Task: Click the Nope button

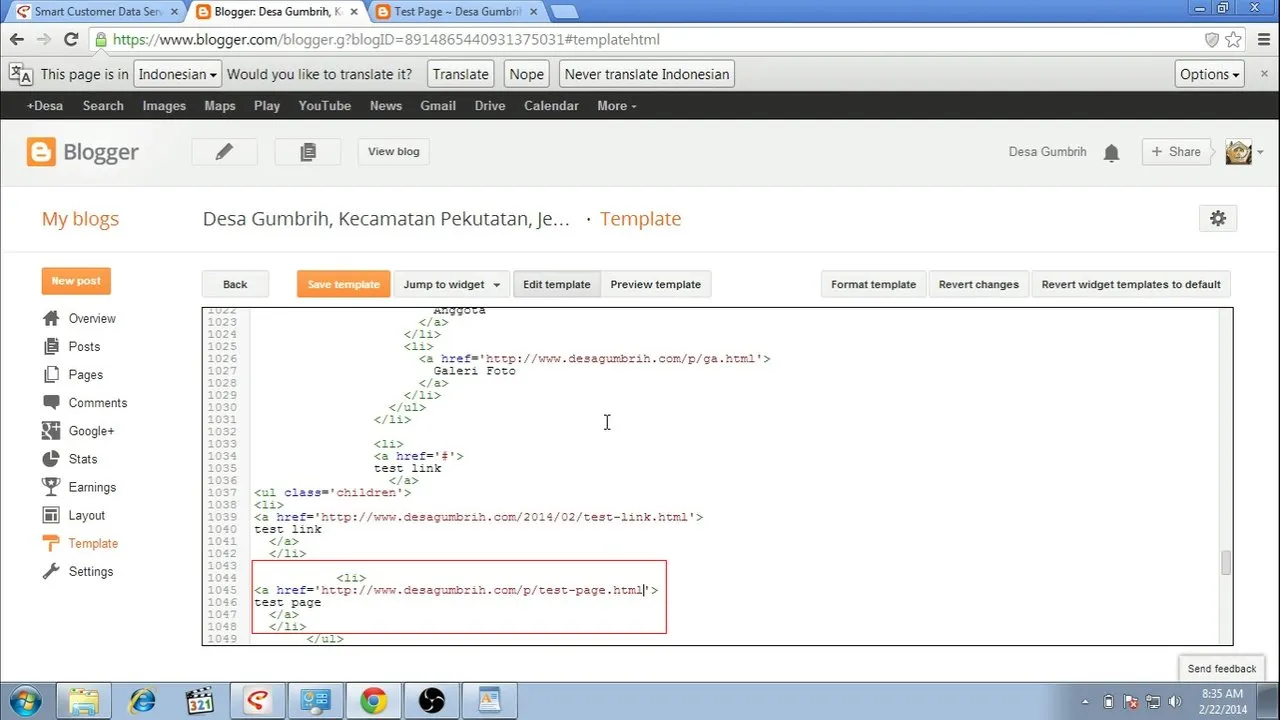Action: click(x=526, y=74)
